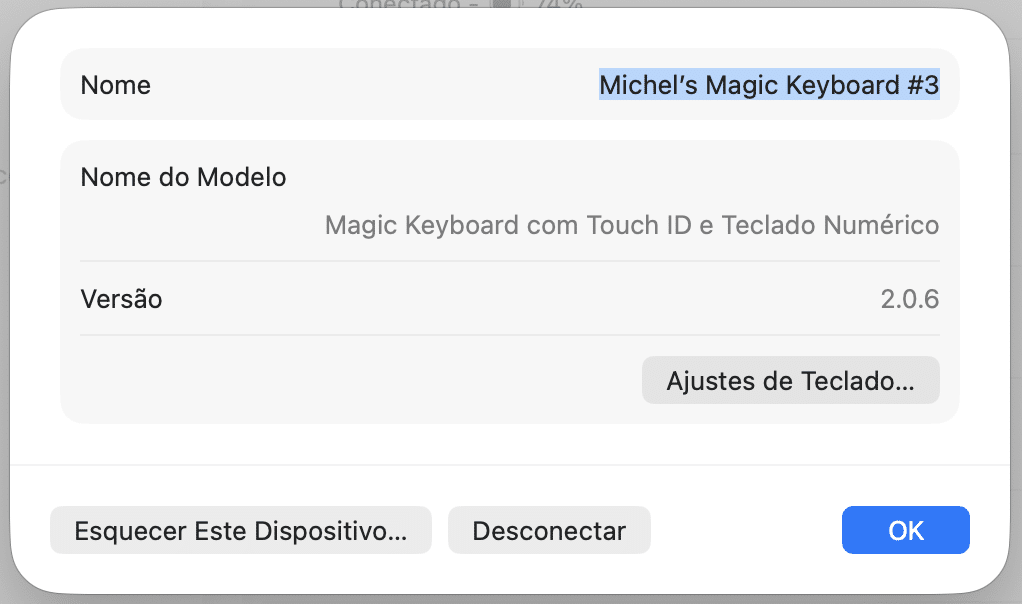1022x604 pixels.
Task: Click the Nome label
Action: click(116, 85)
